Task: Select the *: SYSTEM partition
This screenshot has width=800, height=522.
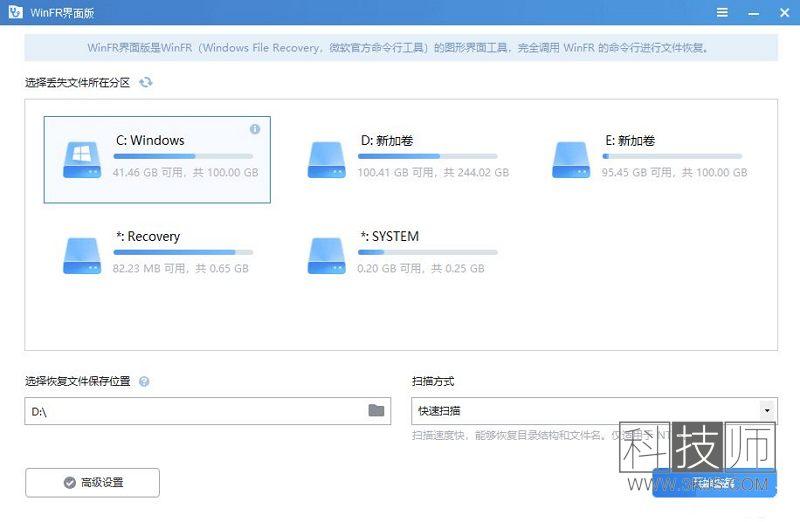Action: pos(403,255)
